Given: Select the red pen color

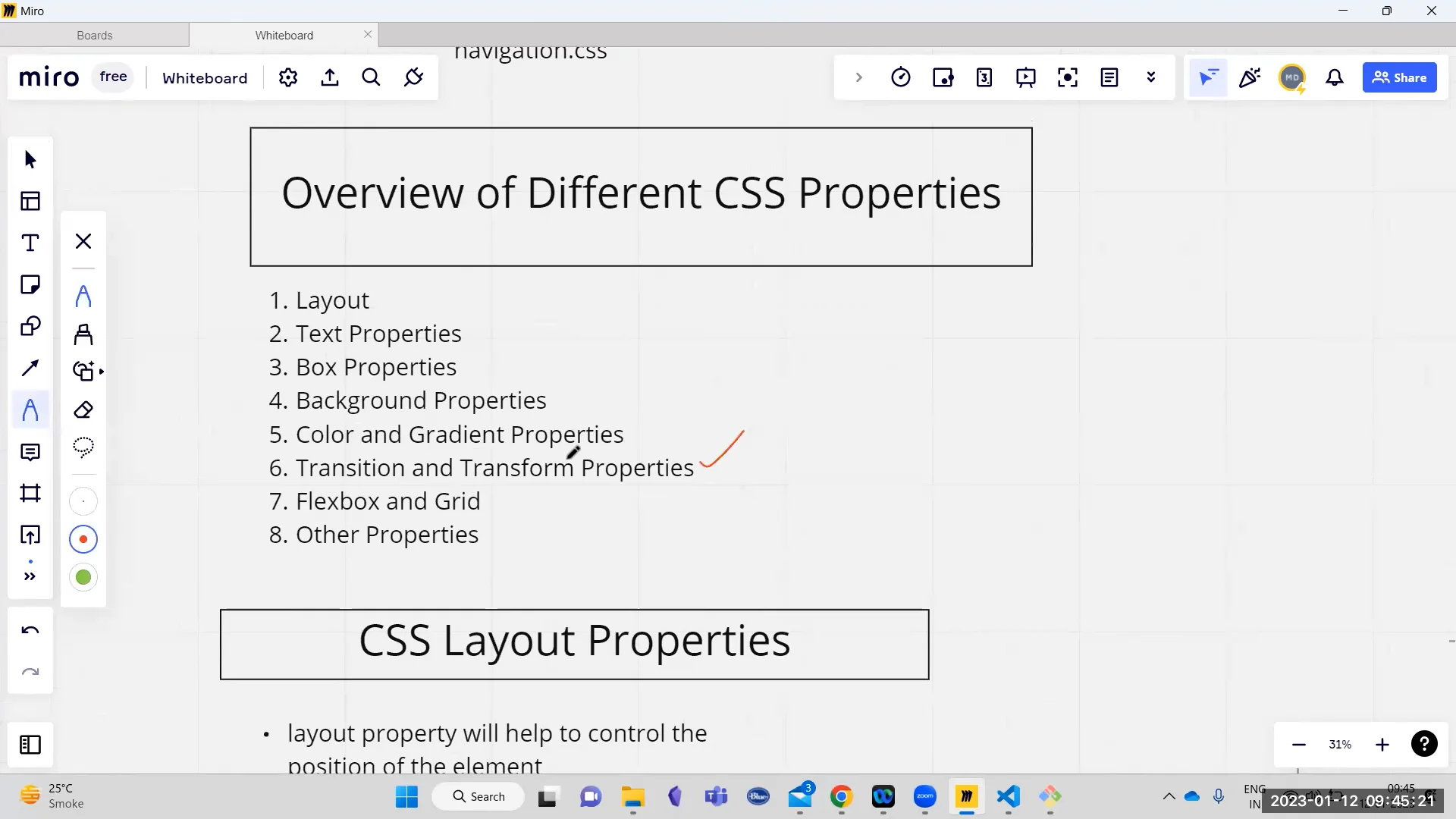Looking at the screenshot, I should (83, 540).
